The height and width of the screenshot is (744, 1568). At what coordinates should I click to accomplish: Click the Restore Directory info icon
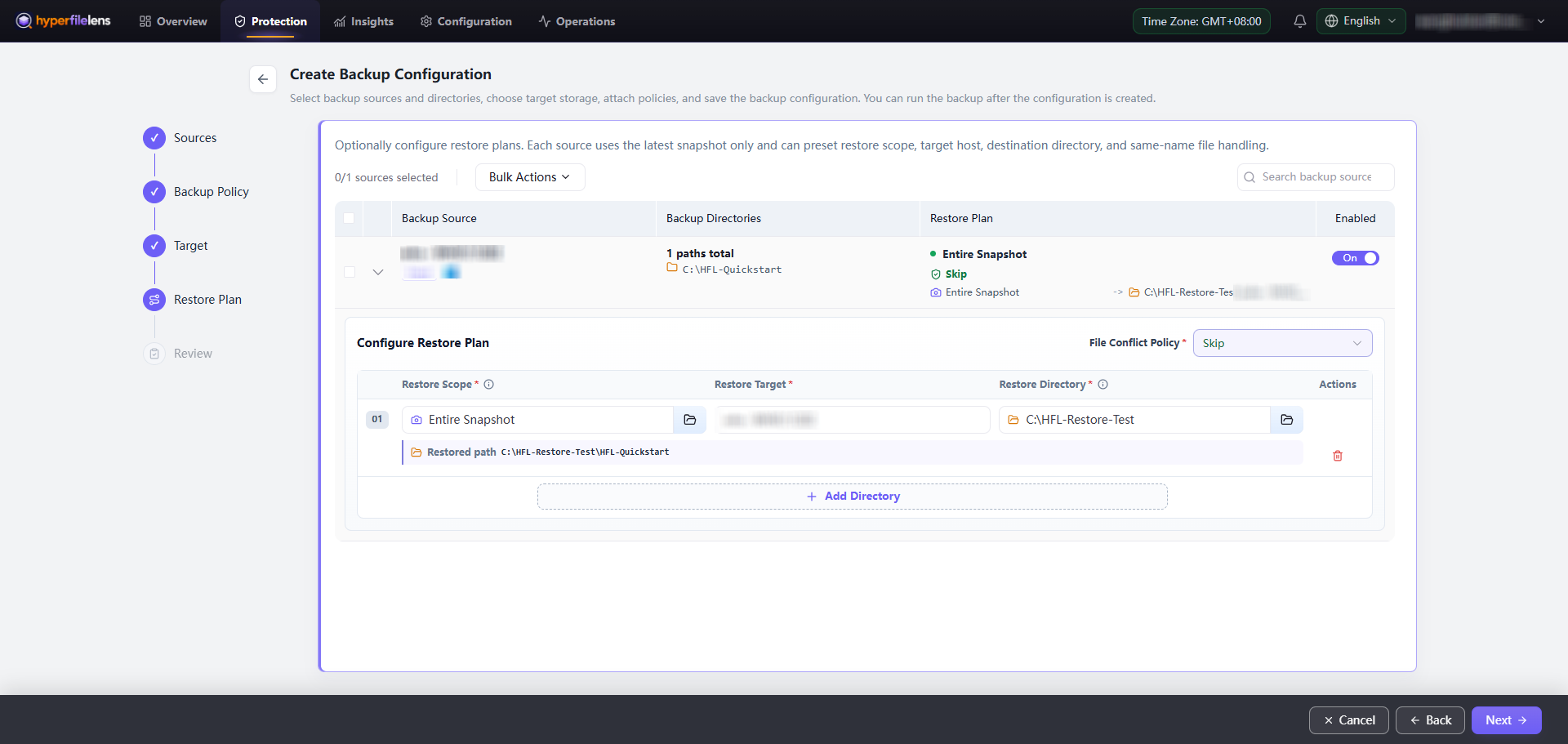click(x=1103, y=385)
